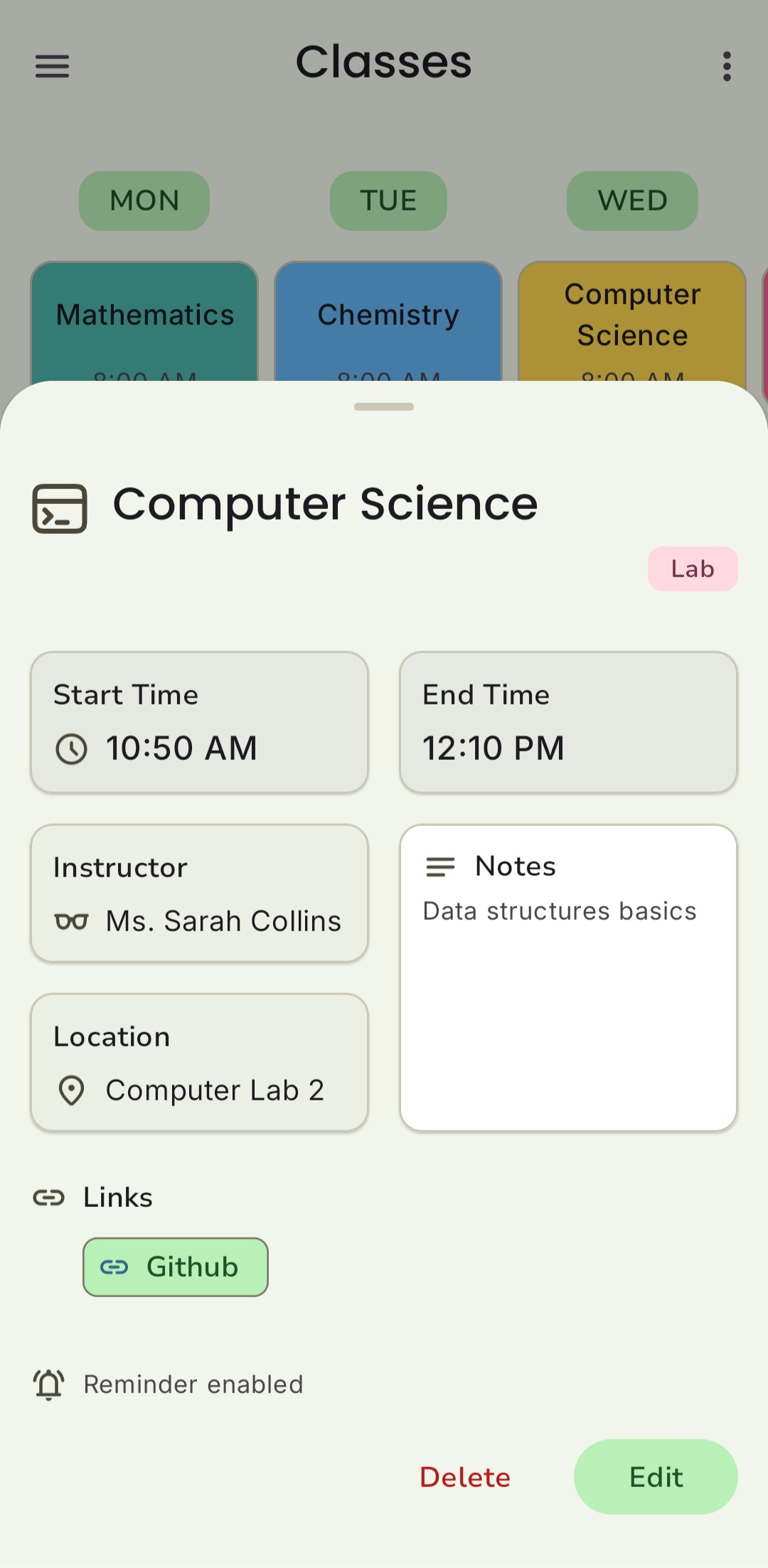
Task: Click the clock icon in Start Time
Action: click(71, 749)
